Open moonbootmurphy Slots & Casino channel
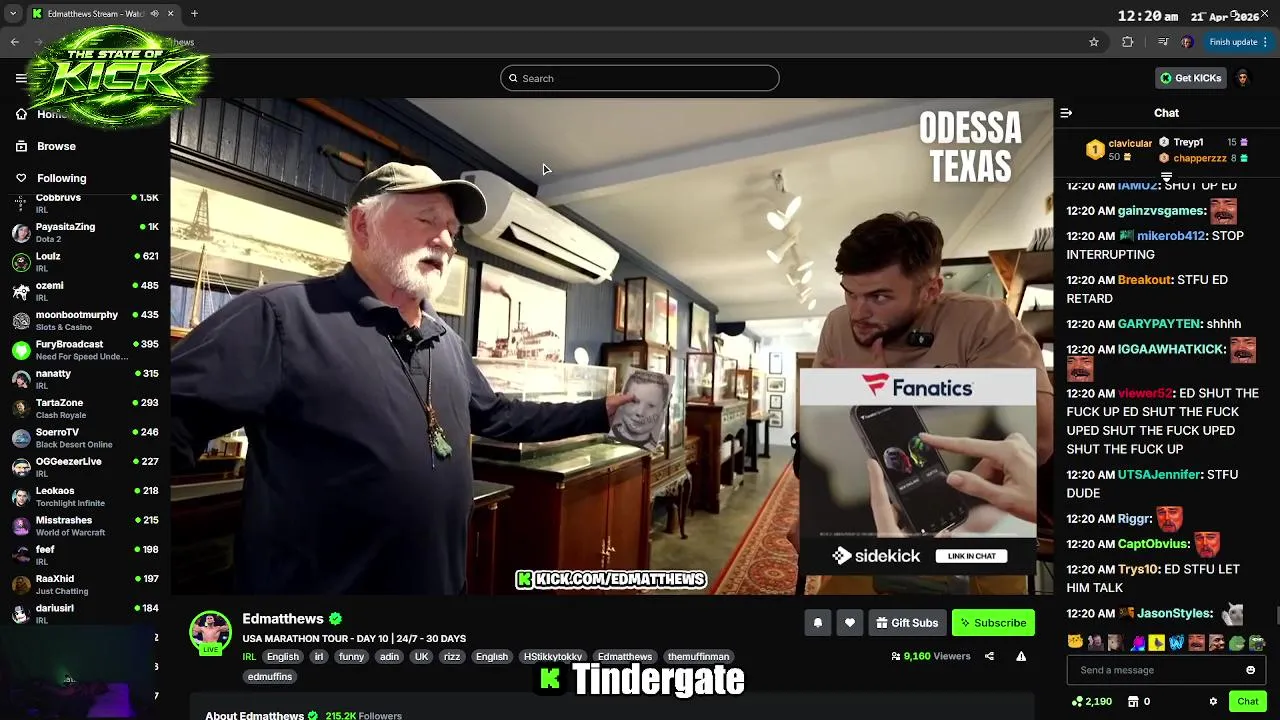The height and width of the screenshot is (720, 1280). [85, 320]
